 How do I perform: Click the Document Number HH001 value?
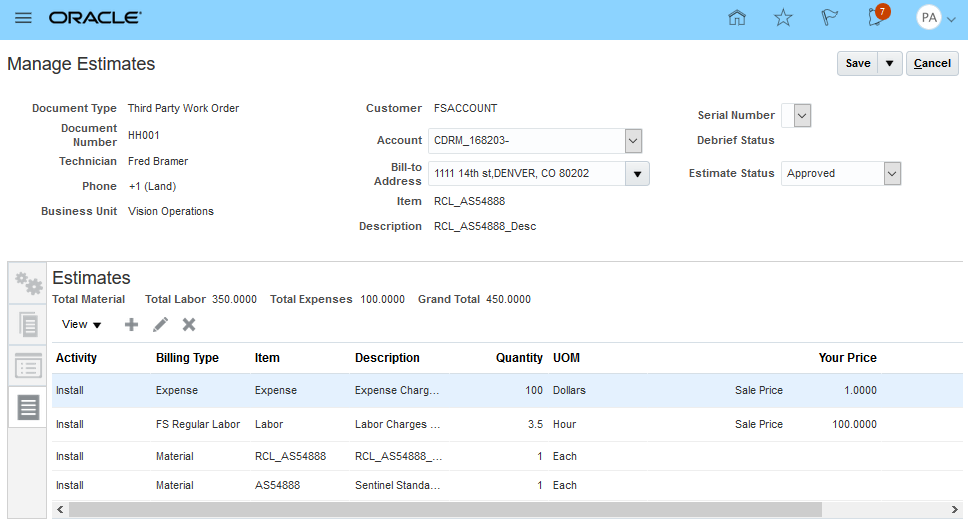pyautogui.click(x=144, y=135)
